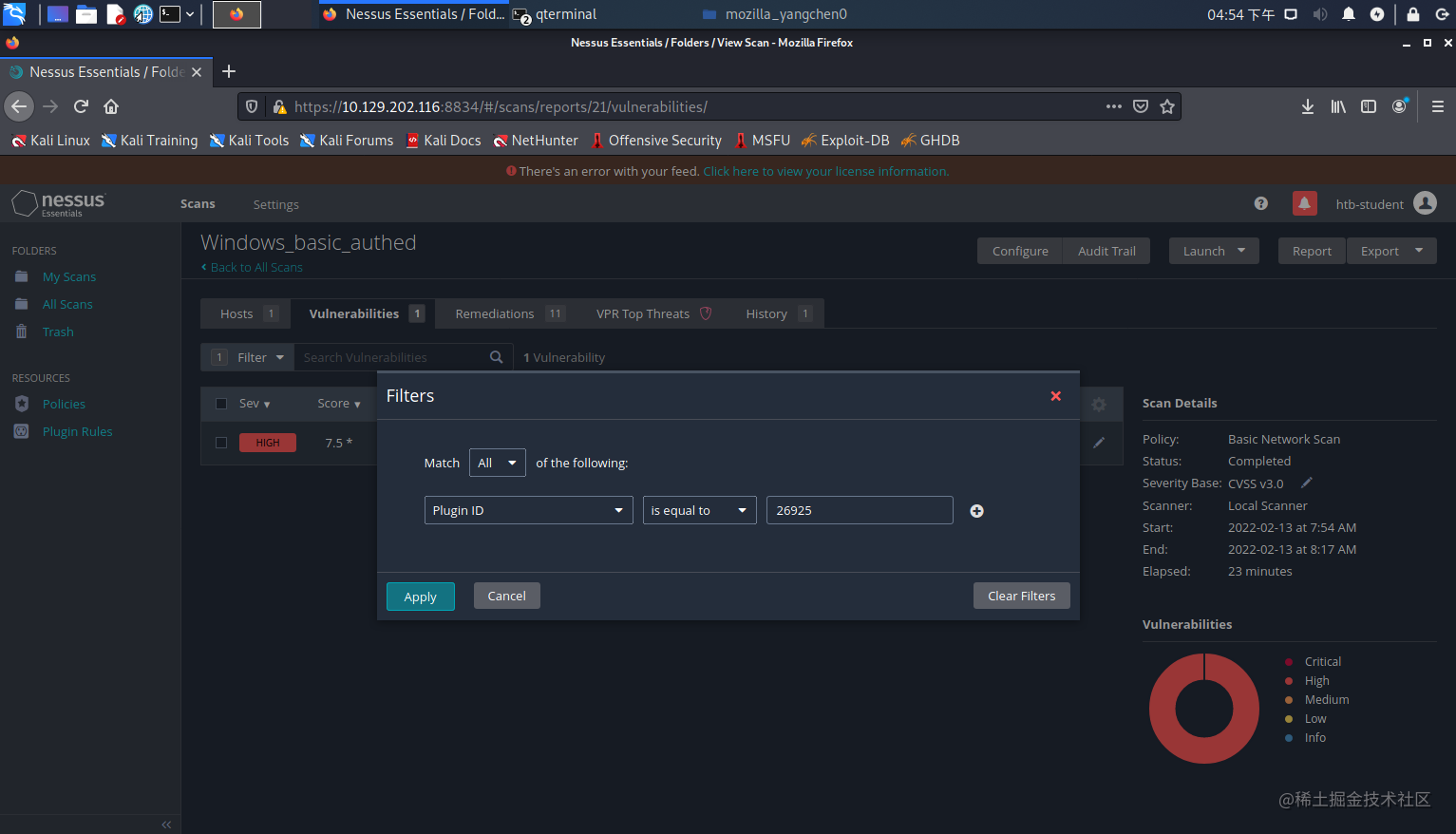
Task: Sort the table by the Score column
Action: 339,404
